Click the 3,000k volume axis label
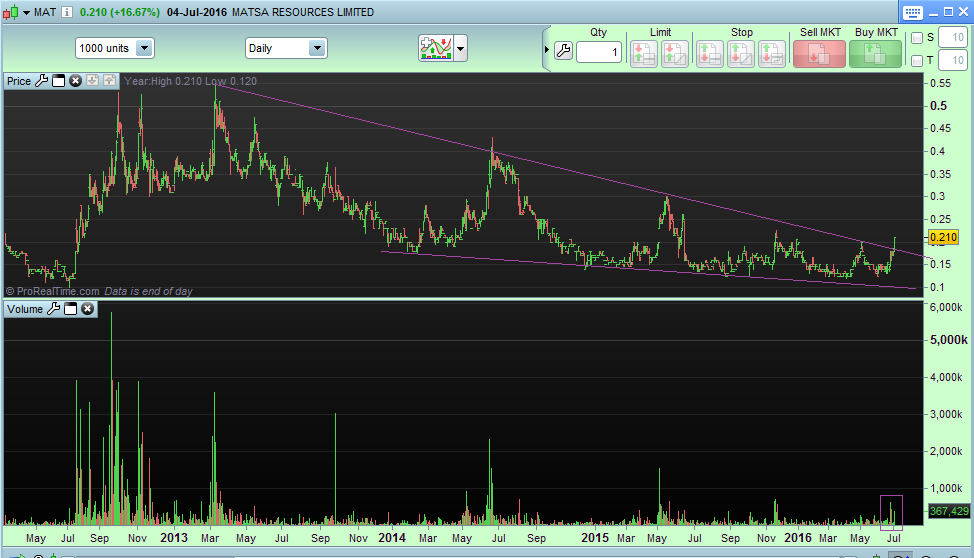 [946, 414]
